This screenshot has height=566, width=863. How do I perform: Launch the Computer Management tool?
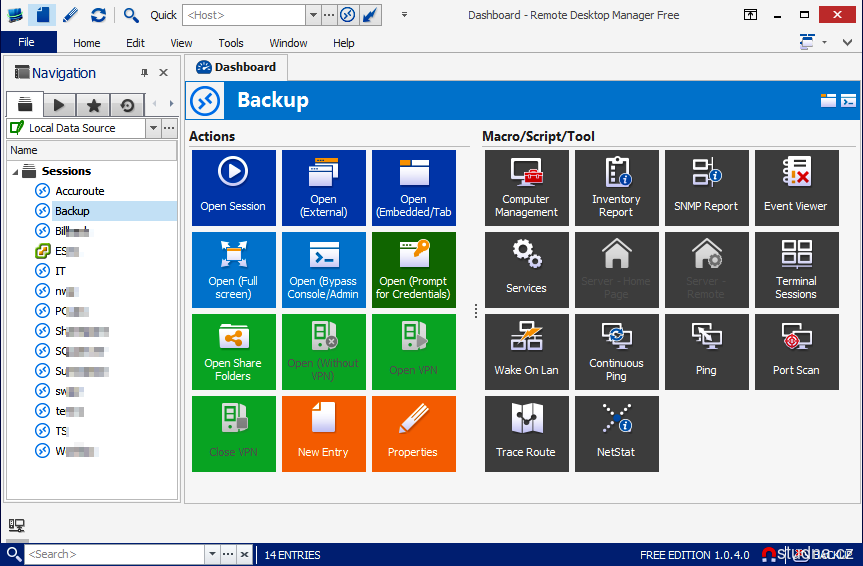(x=526, y=187)
